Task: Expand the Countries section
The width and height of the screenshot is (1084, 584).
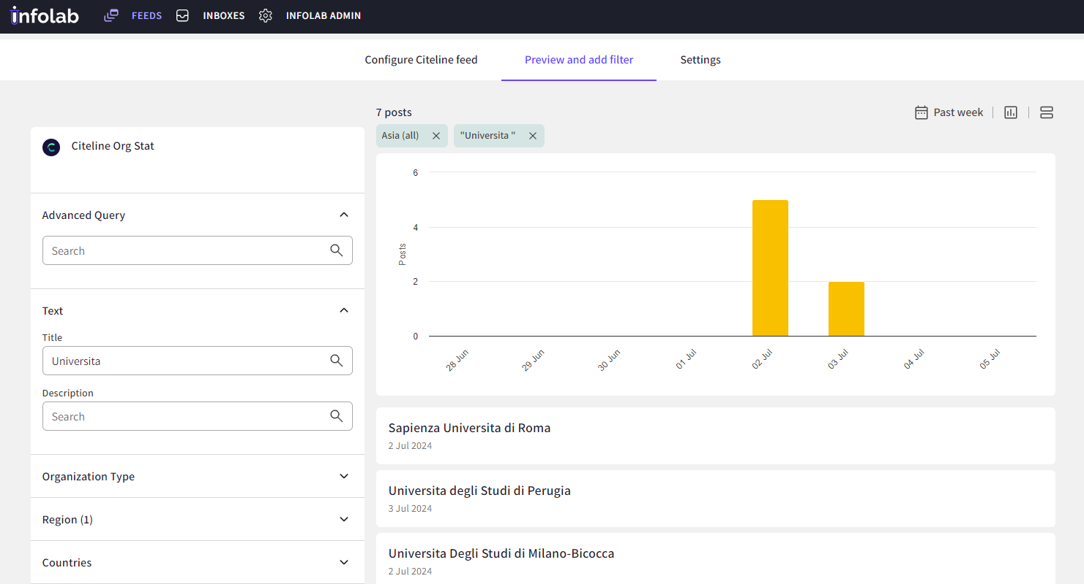Action: click(x=344, y=563)
